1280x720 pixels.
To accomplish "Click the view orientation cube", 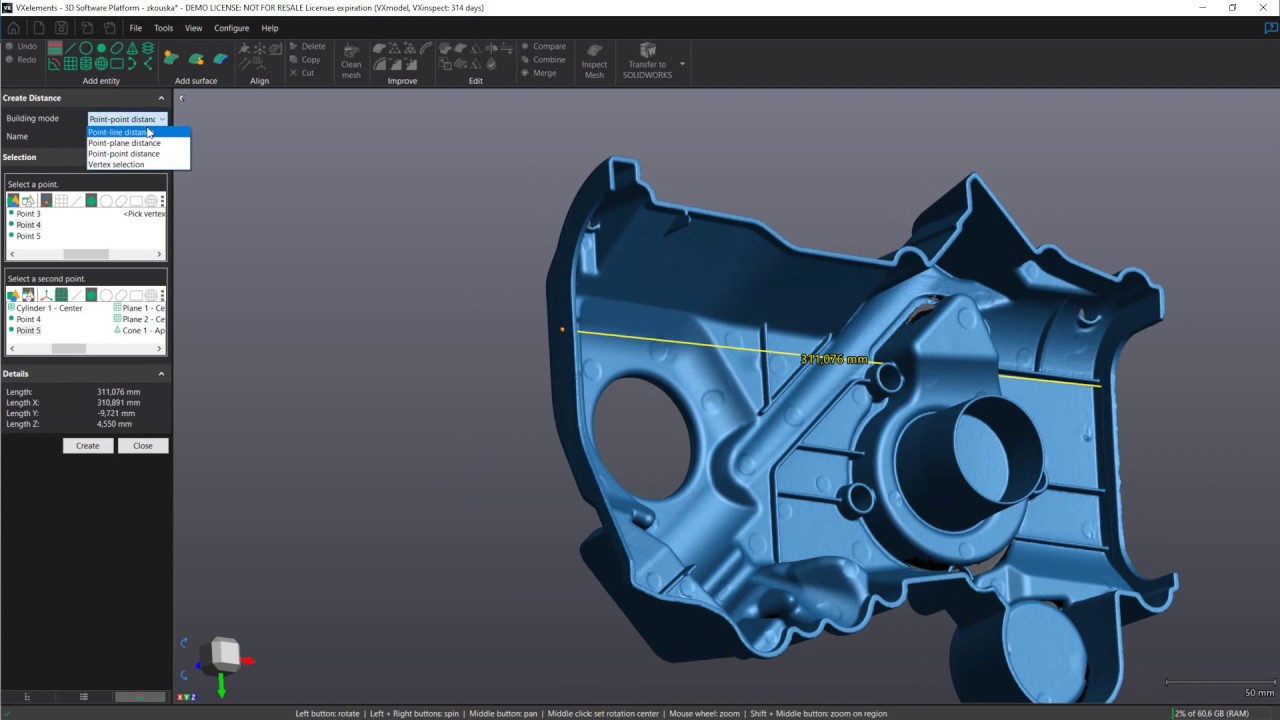I will point(225,654).
